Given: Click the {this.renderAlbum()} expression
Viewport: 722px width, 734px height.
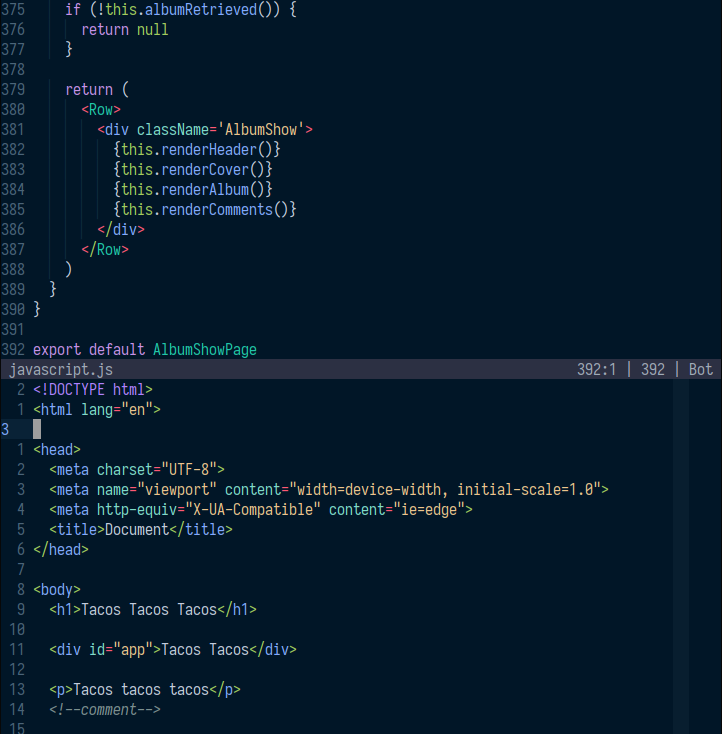Looking at the screenshot, I should click(x=193, y=190).
